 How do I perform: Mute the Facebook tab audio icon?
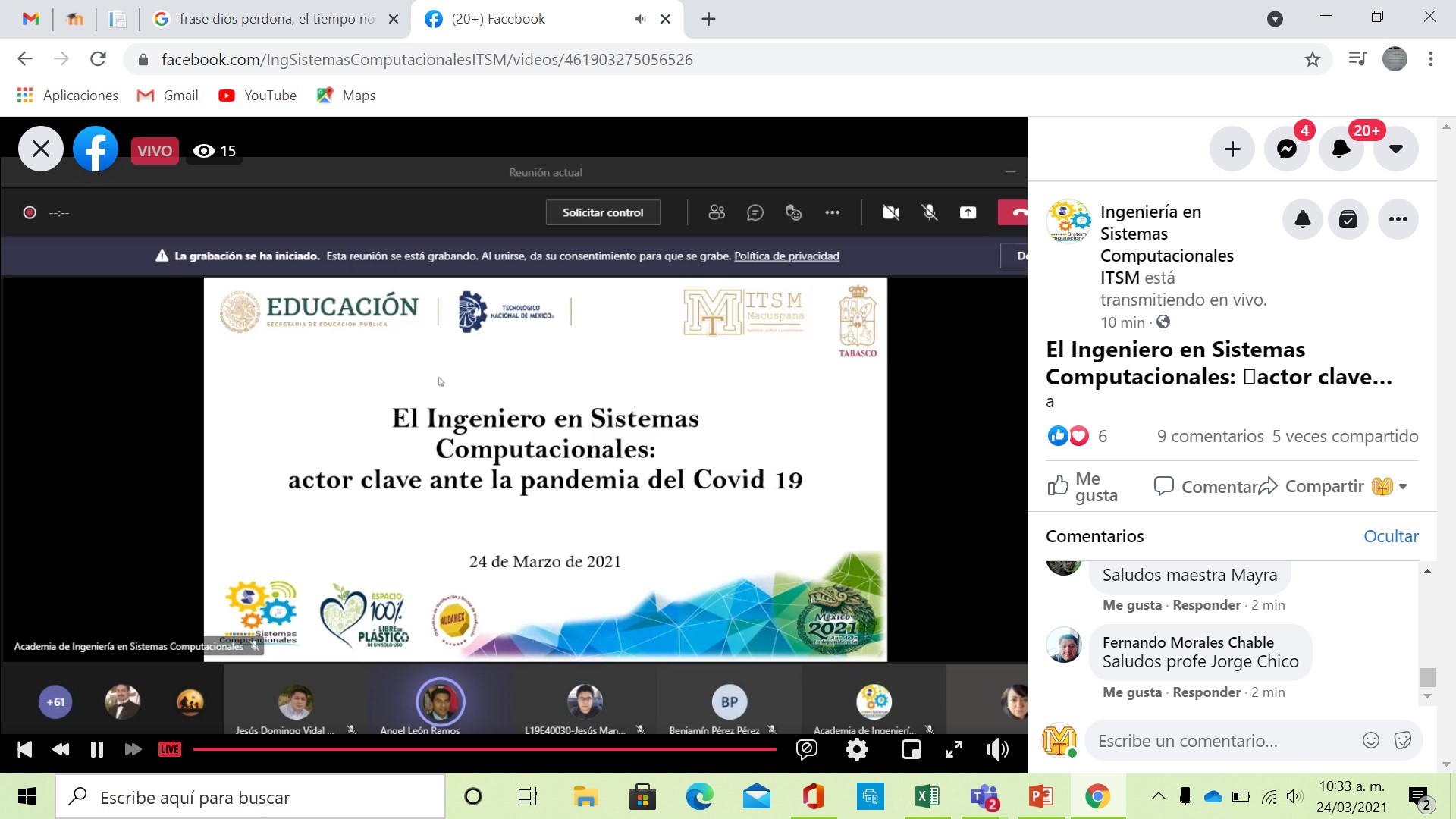pyautogui.click(x=641, y=19)
